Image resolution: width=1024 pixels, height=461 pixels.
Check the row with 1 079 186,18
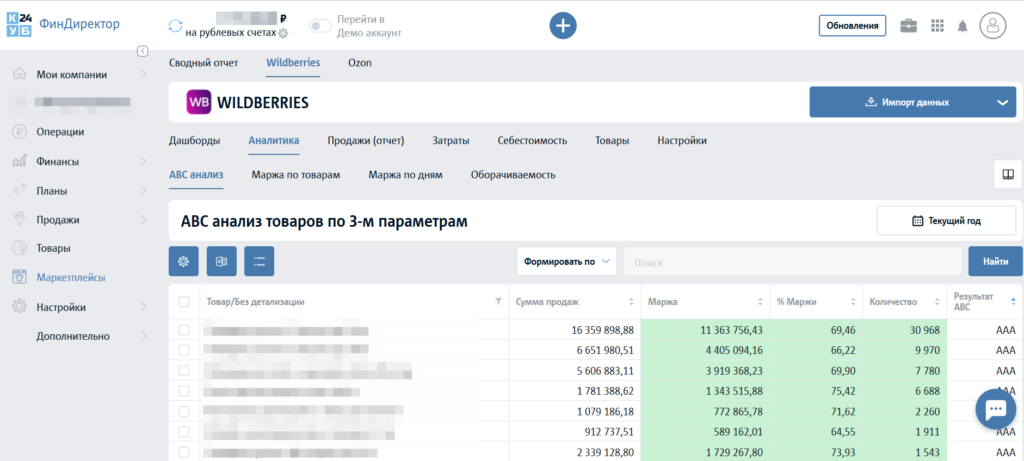coord(184,411)
